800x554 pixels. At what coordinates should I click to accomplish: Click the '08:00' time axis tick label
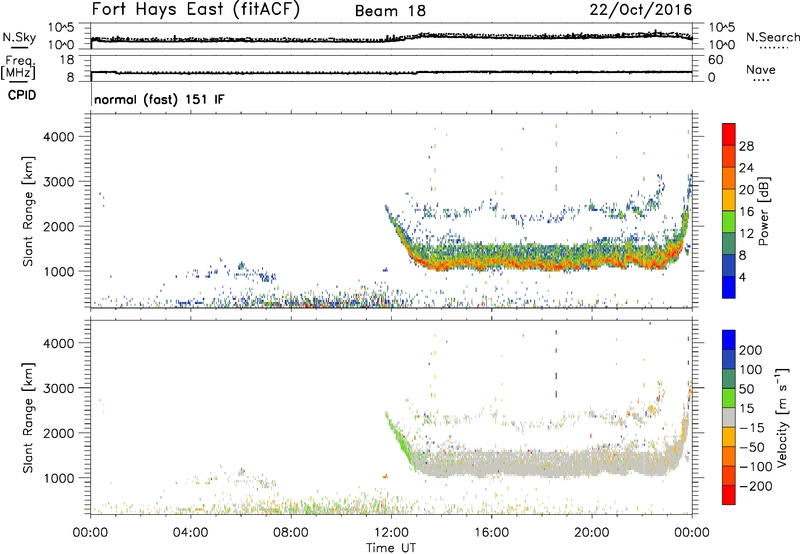coord(291,533)
